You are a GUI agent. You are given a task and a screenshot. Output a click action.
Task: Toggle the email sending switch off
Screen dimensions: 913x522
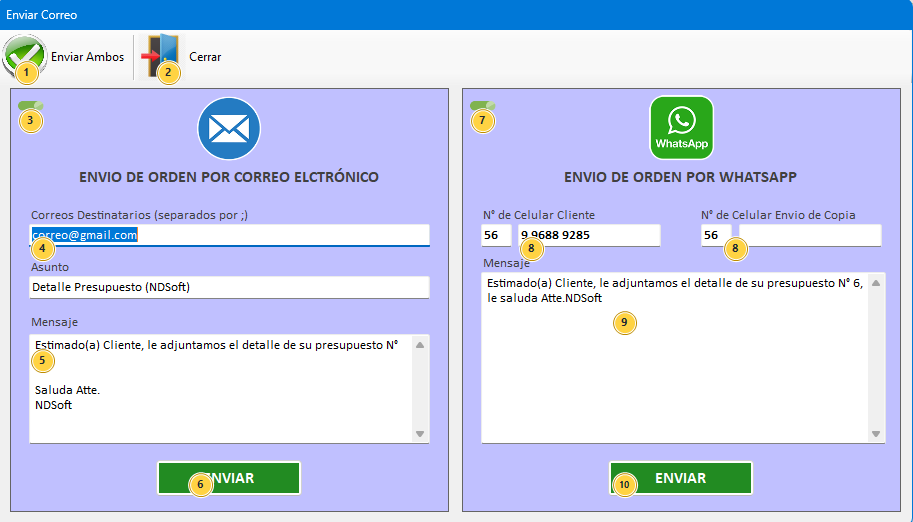click(30, 105)
